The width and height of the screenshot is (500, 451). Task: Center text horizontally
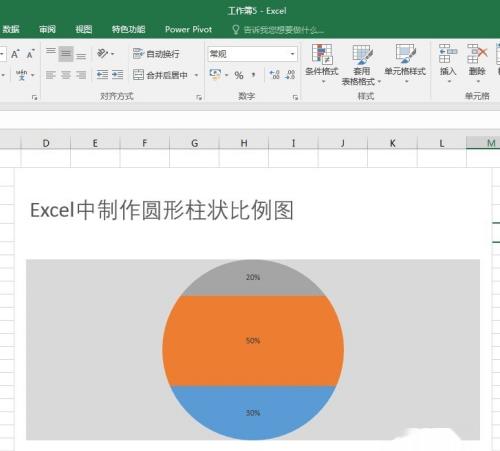tap(66, 75)
